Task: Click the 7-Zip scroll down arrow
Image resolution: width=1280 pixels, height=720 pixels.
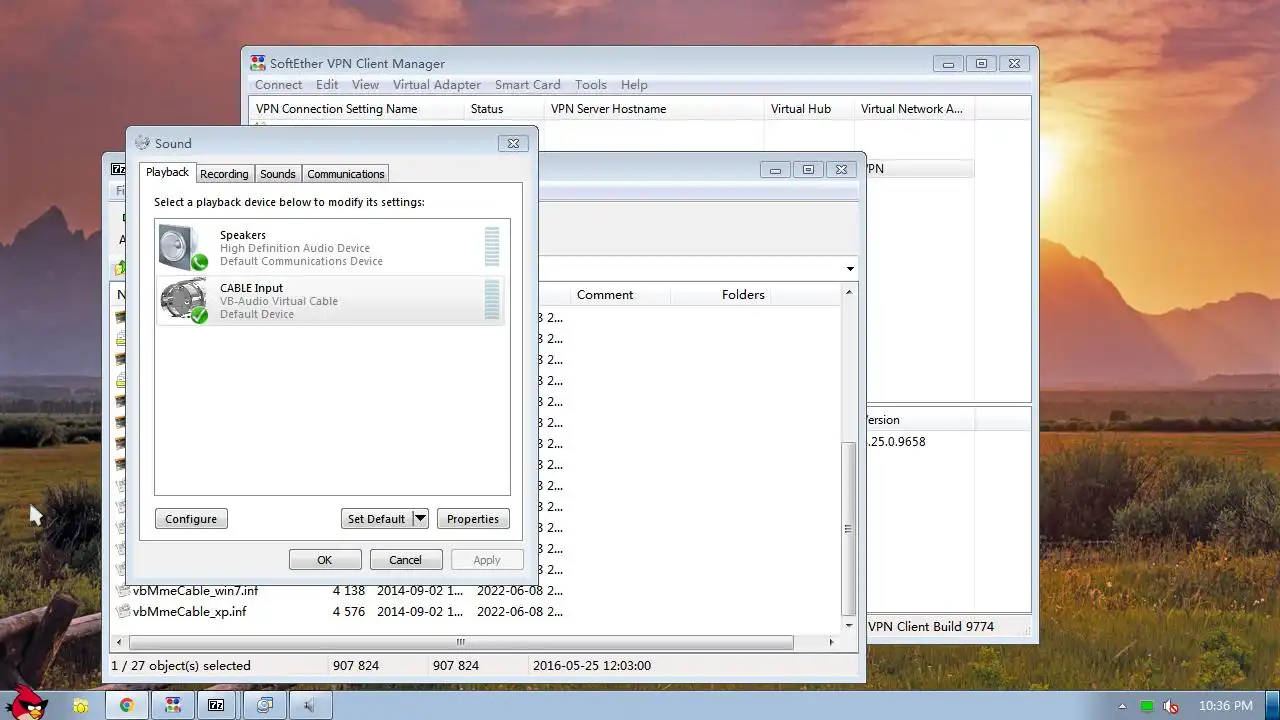Action: click(x=849, y=626)
